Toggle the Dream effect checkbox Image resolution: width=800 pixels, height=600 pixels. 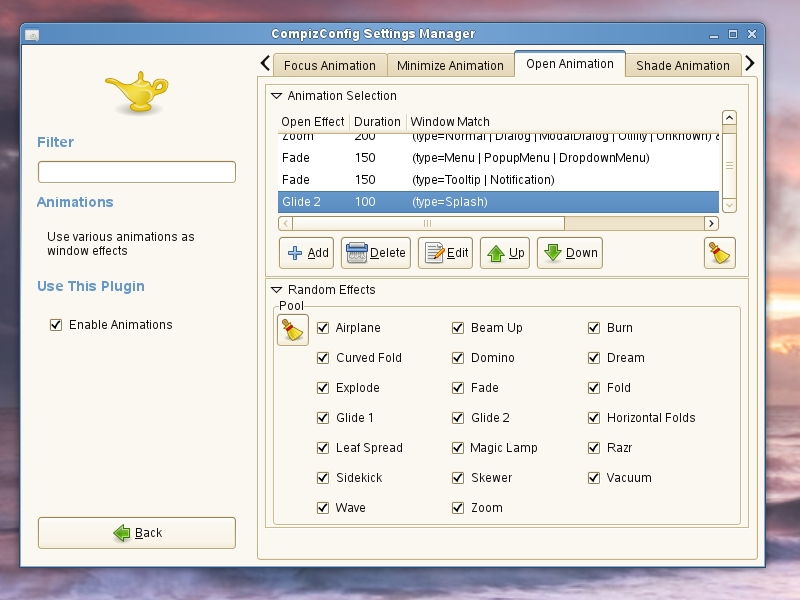(594, 358)
